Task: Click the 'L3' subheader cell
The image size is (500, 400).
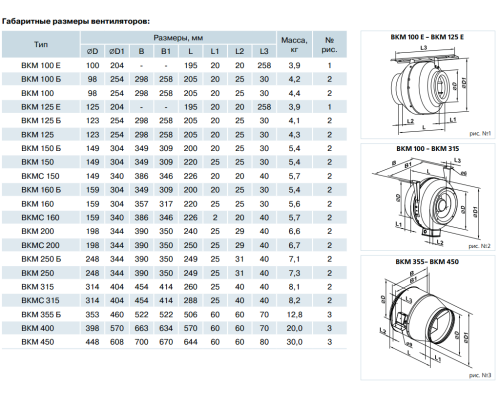Action: pos(264,51)
